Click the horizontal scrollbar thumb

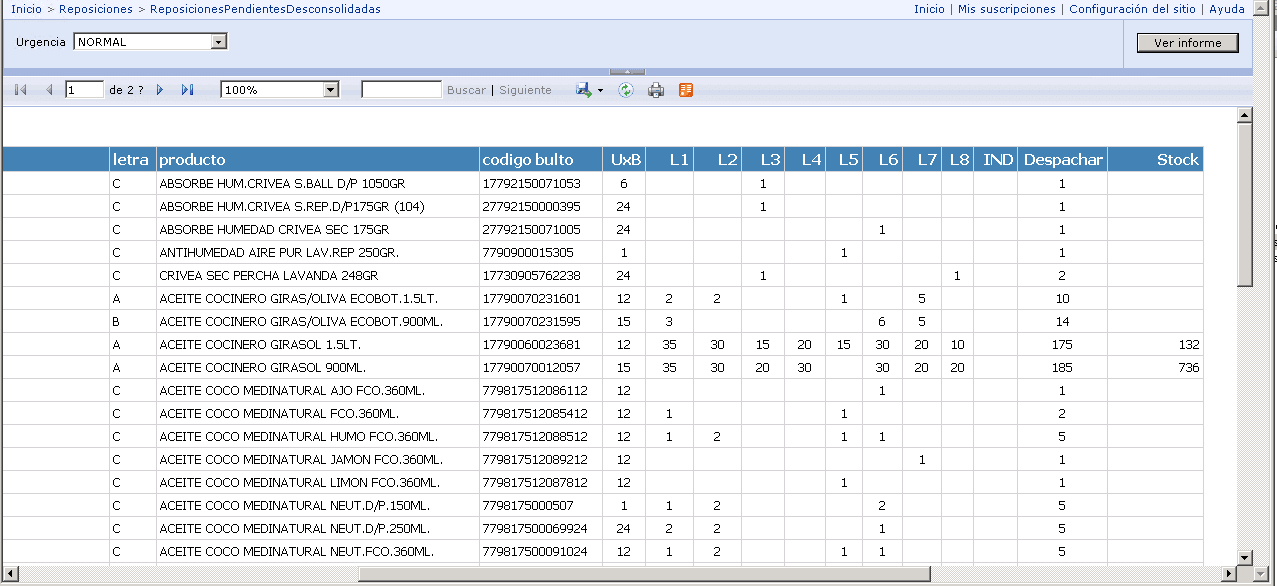[x=645, y=574]
